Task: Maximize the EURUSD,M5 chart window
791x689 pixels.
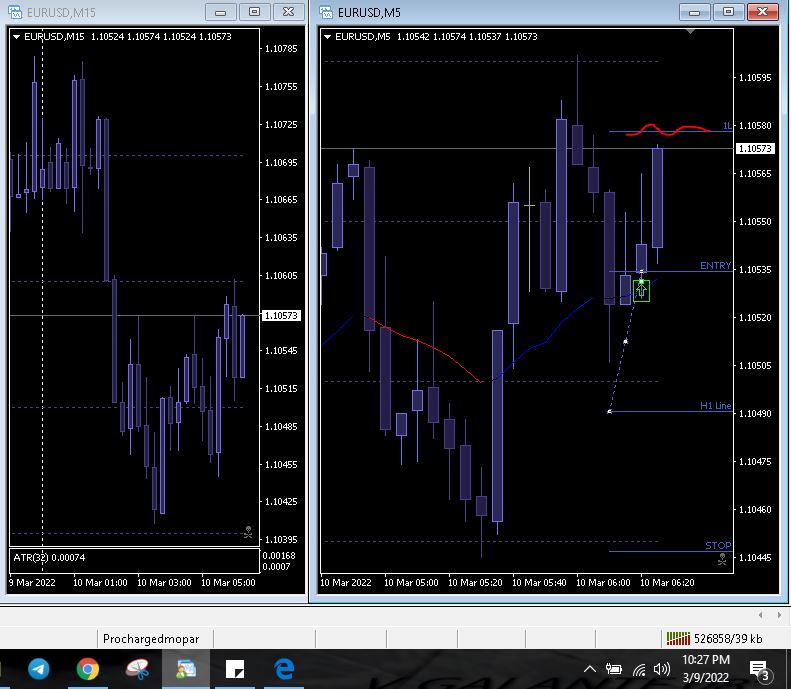Action: coord(728,12)
